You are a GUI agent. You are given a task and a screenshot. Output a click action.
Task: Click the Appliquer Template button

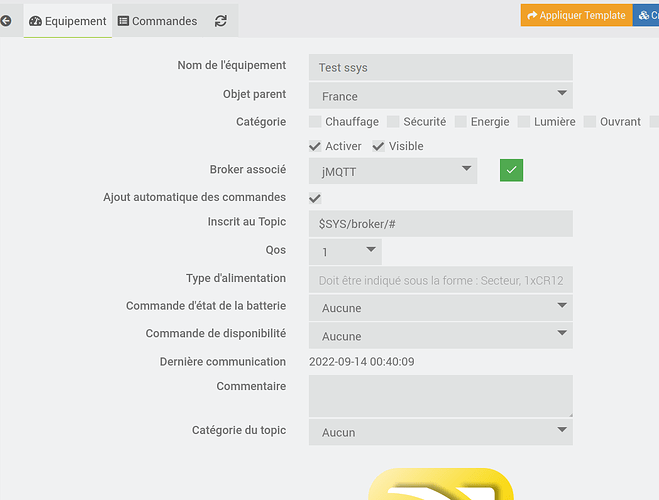point(576,15)
